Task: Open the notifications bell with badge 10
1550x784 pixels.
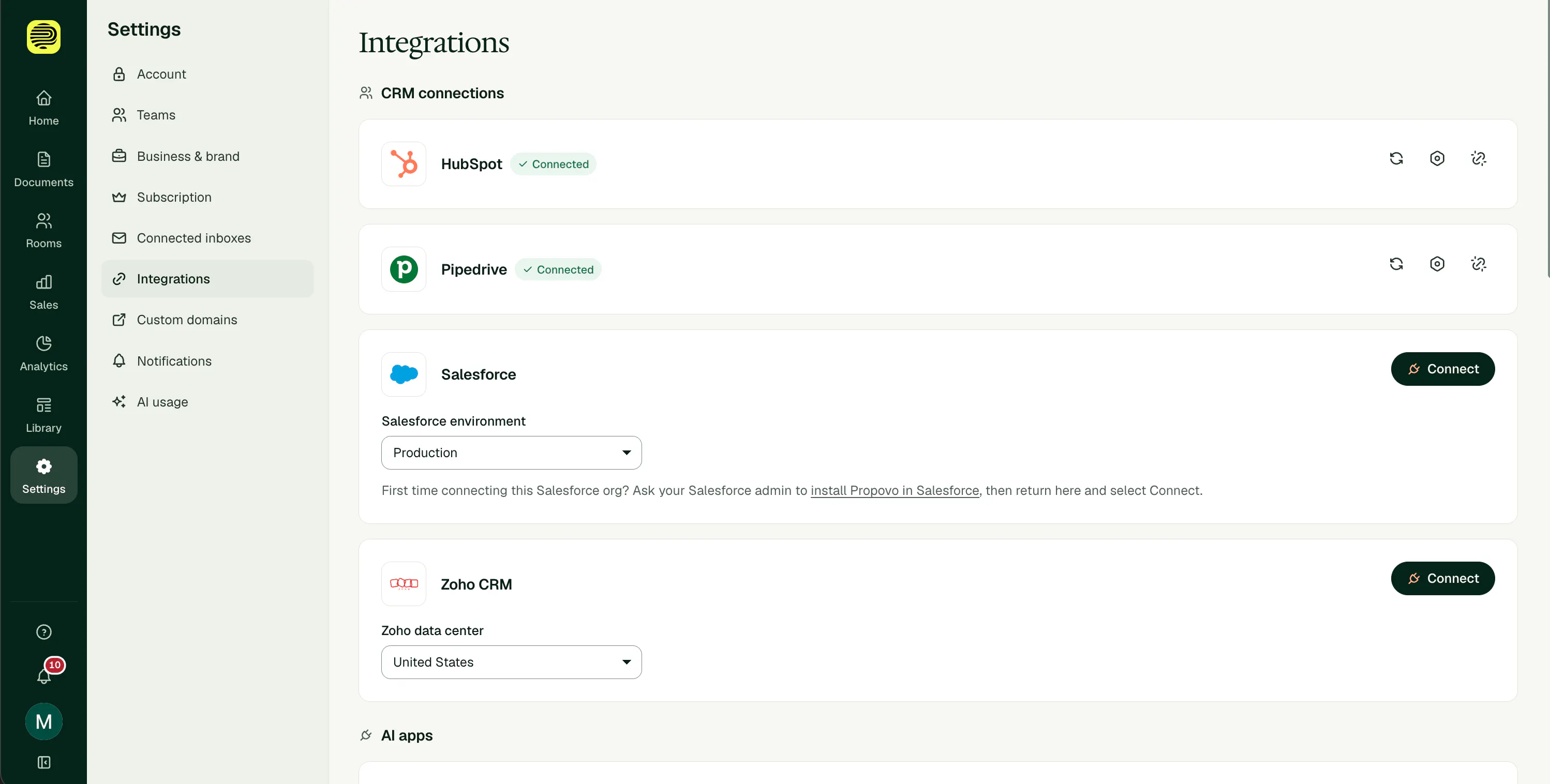Action: point(44,674)
